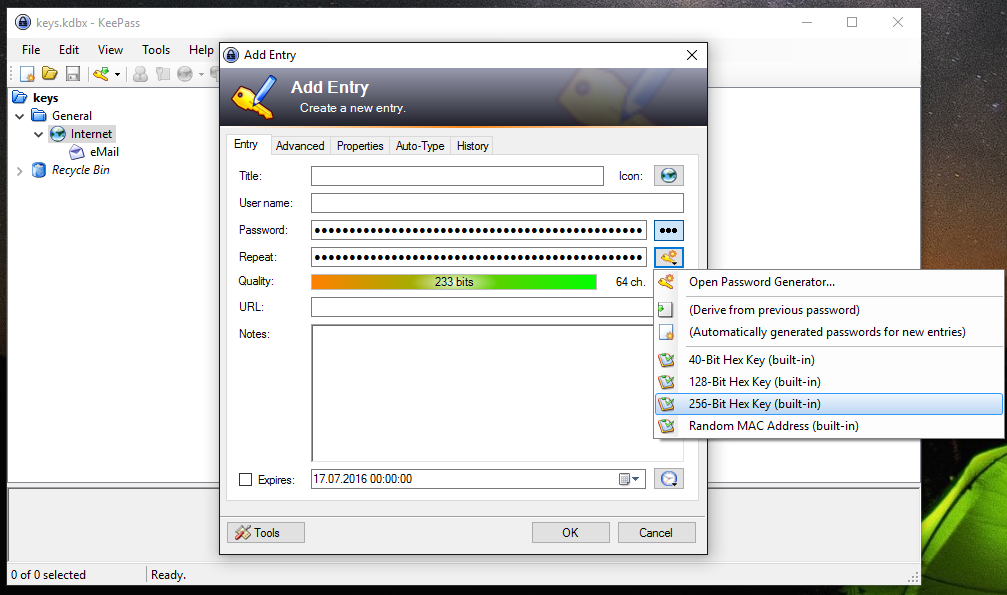1007x595 pixels.
Task: Expand the Recycle Bin tree node
Action: tap(20, 171)
